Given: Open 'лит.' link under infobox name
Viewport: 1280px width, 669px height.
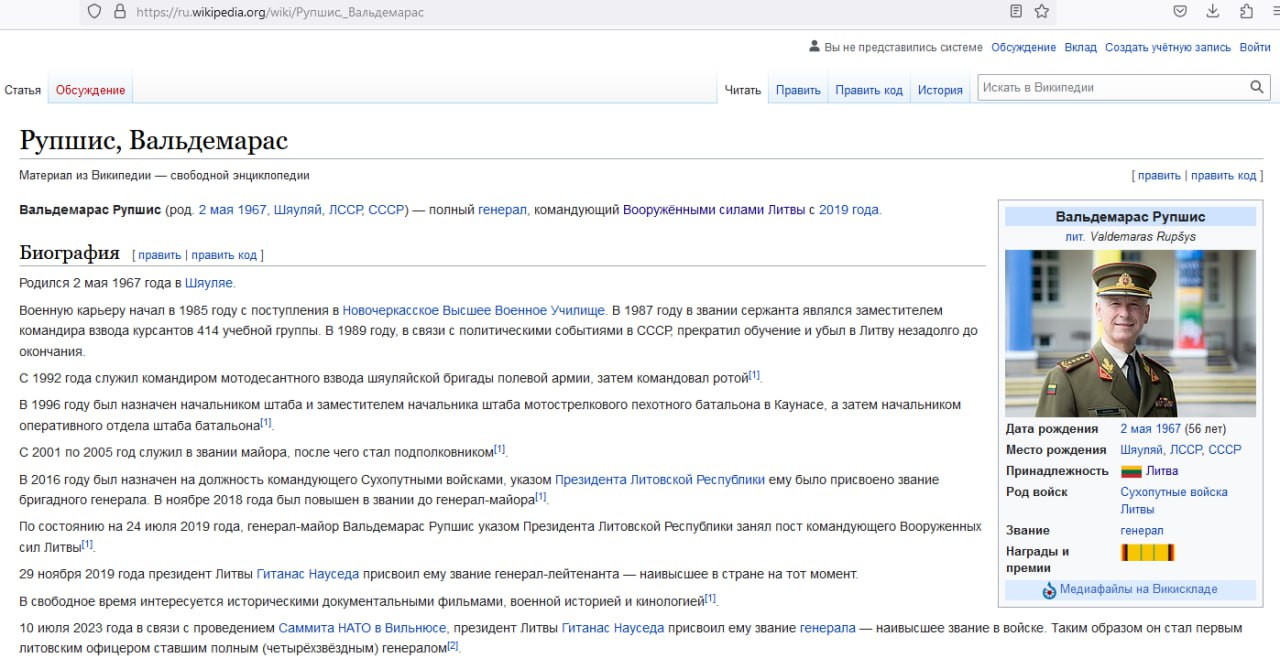Looking at the screenshot, I should point(1075,237).
